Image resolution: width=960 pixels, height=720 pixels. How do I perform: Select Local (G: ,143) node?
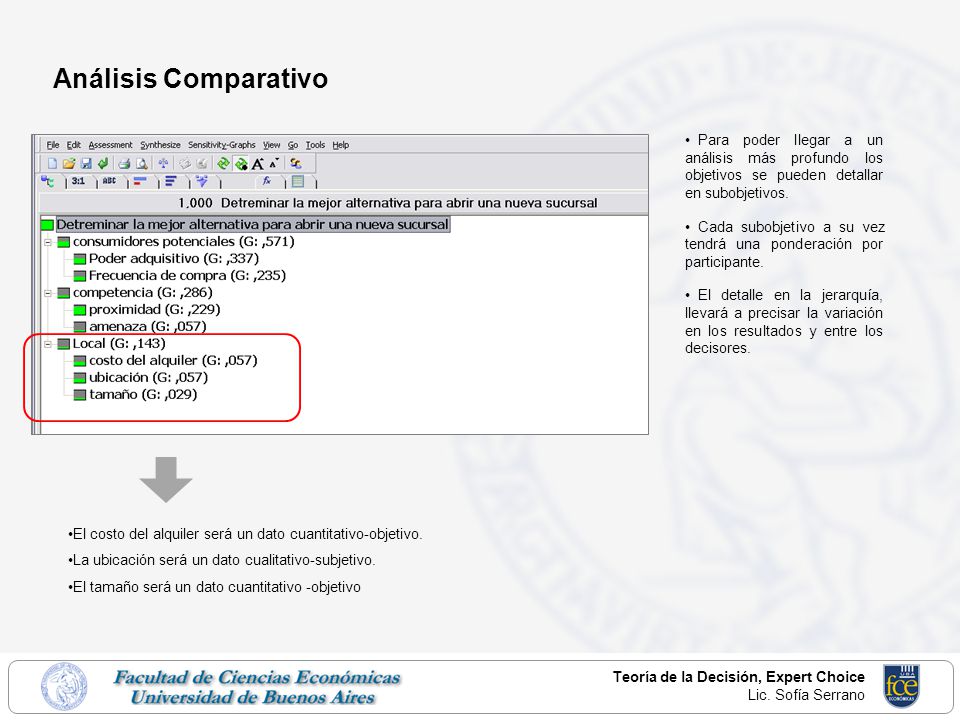click(119, 343)
